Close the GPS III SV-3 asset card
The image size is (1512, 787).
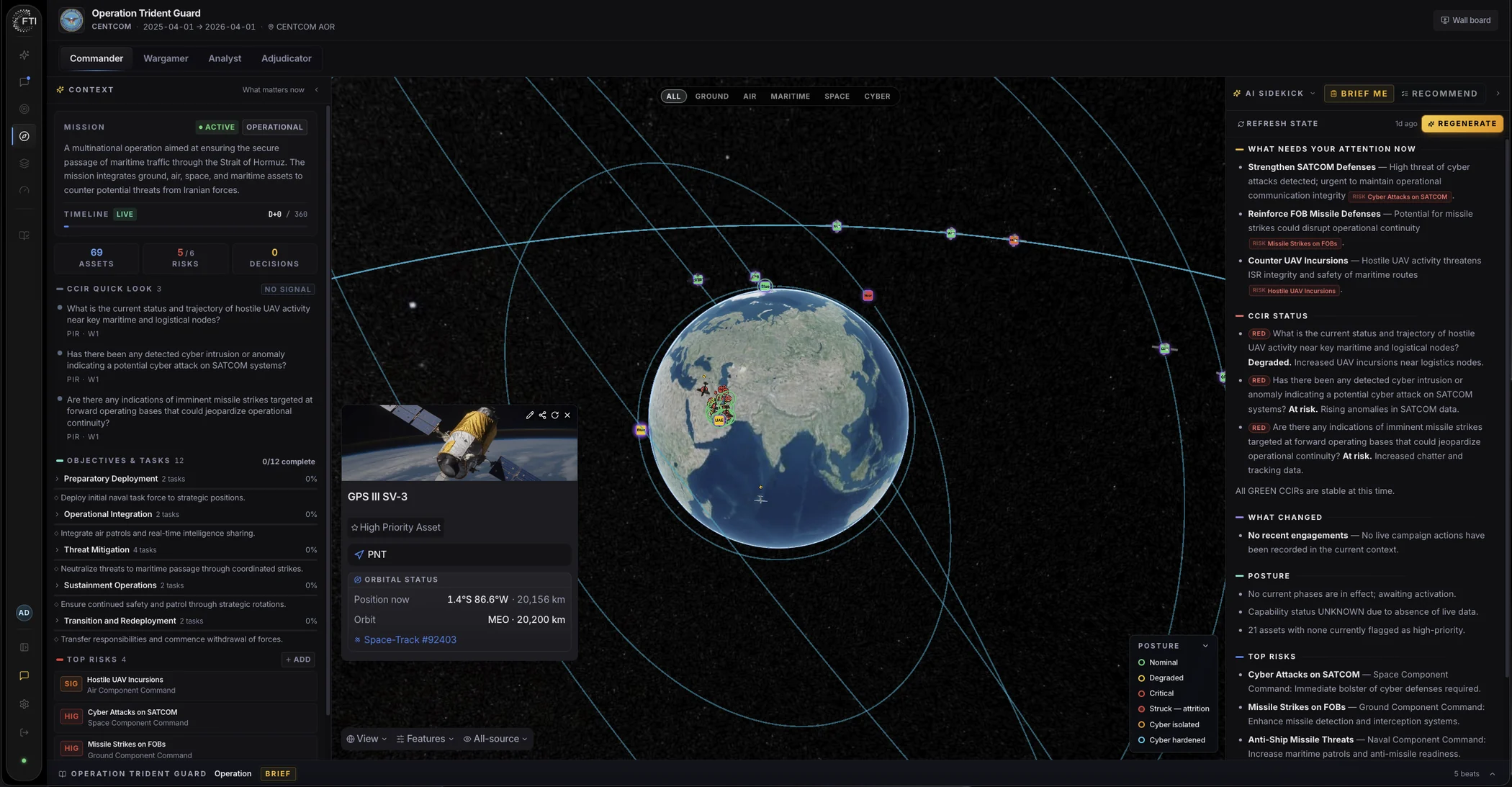coord(567,415)
